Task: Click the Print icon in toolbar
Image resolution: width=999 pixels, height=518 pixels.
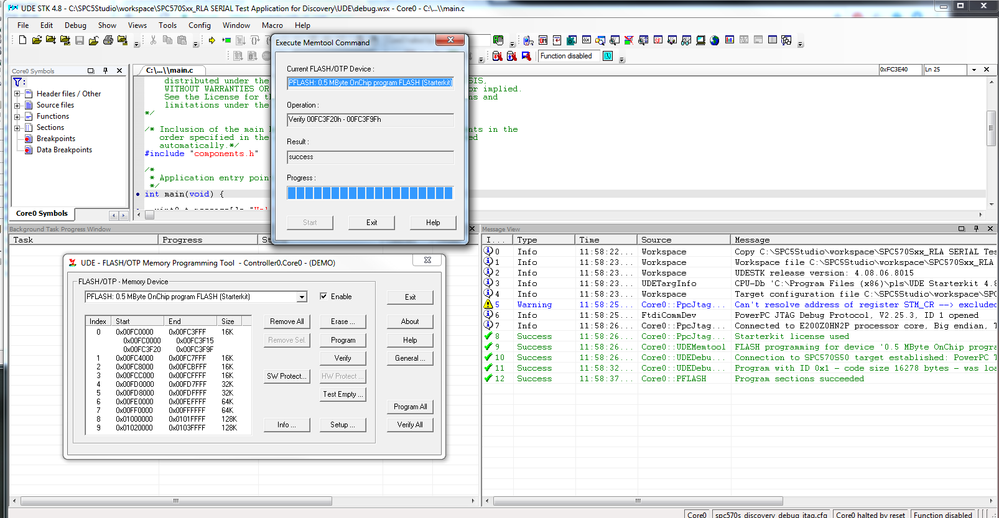Action: coord(108,40)
